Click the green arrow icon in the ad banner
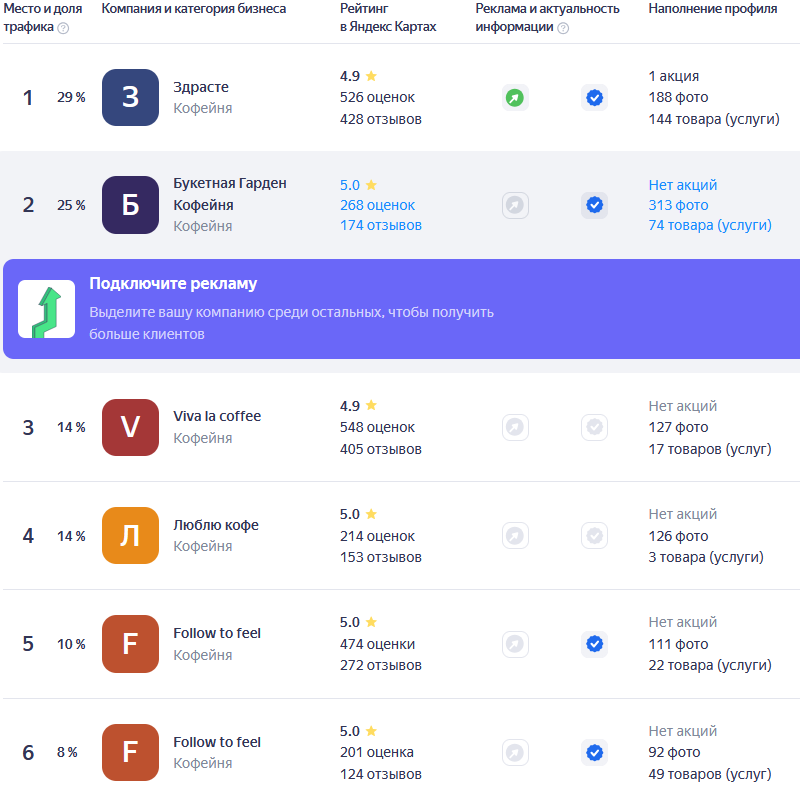This screenshot has width=800, height=800. tap(46, 309)
